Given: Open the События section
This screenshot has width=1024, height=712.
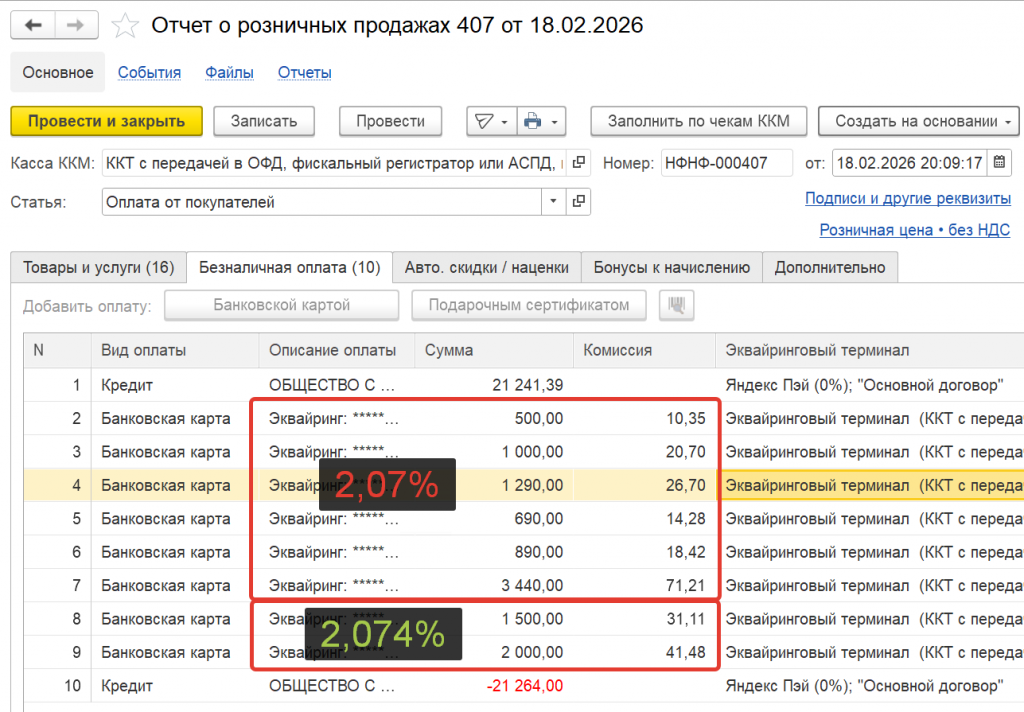Looking at the screenshot, I should coord(149,73).
